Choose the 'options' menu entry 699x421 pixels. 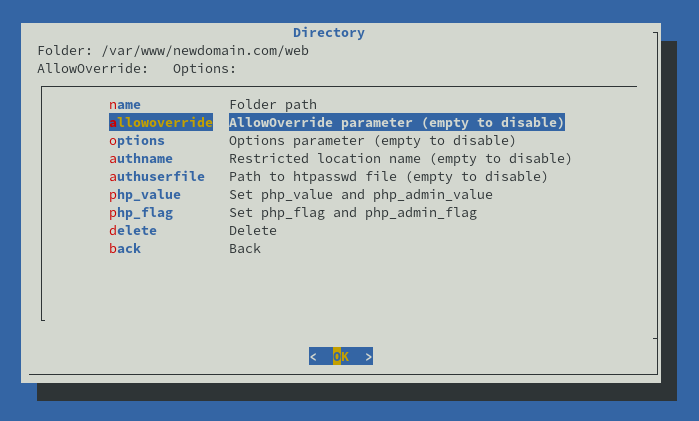coord(137,140)
